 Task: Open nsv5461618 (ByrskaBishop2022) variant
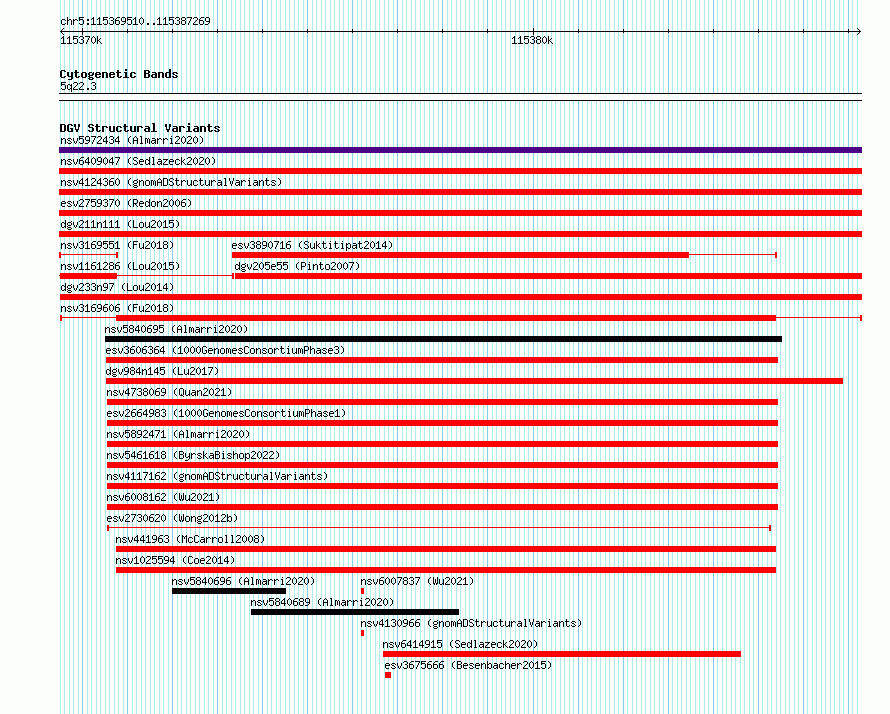click(193, 455)
